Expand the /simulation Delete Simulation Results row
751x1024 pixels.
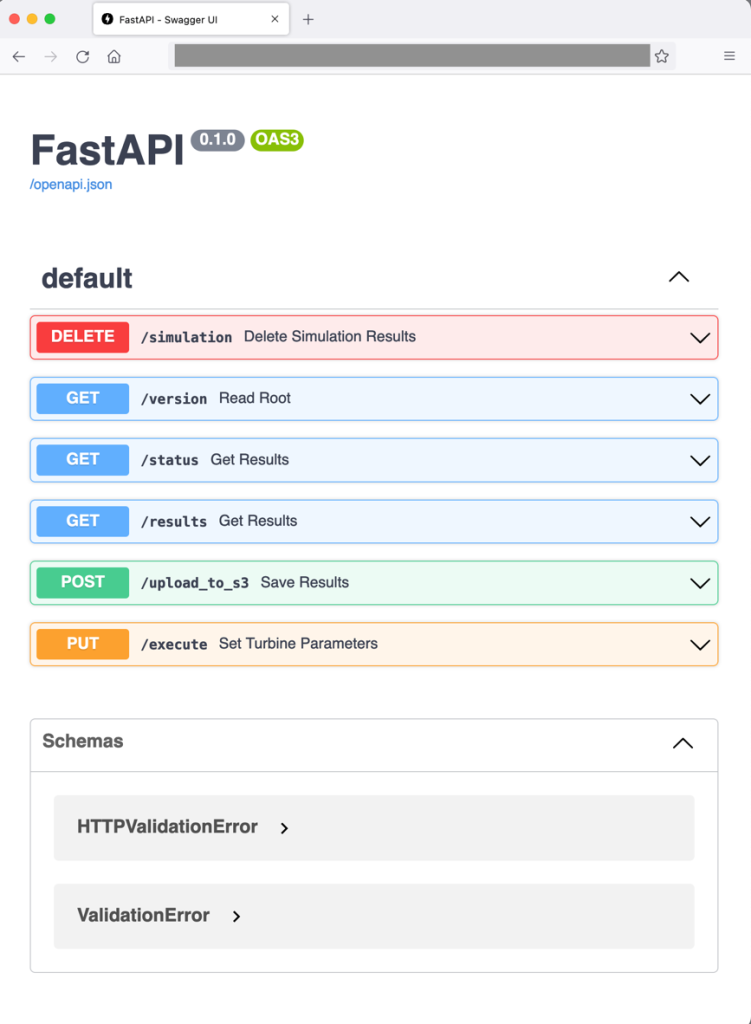(699, 338)
